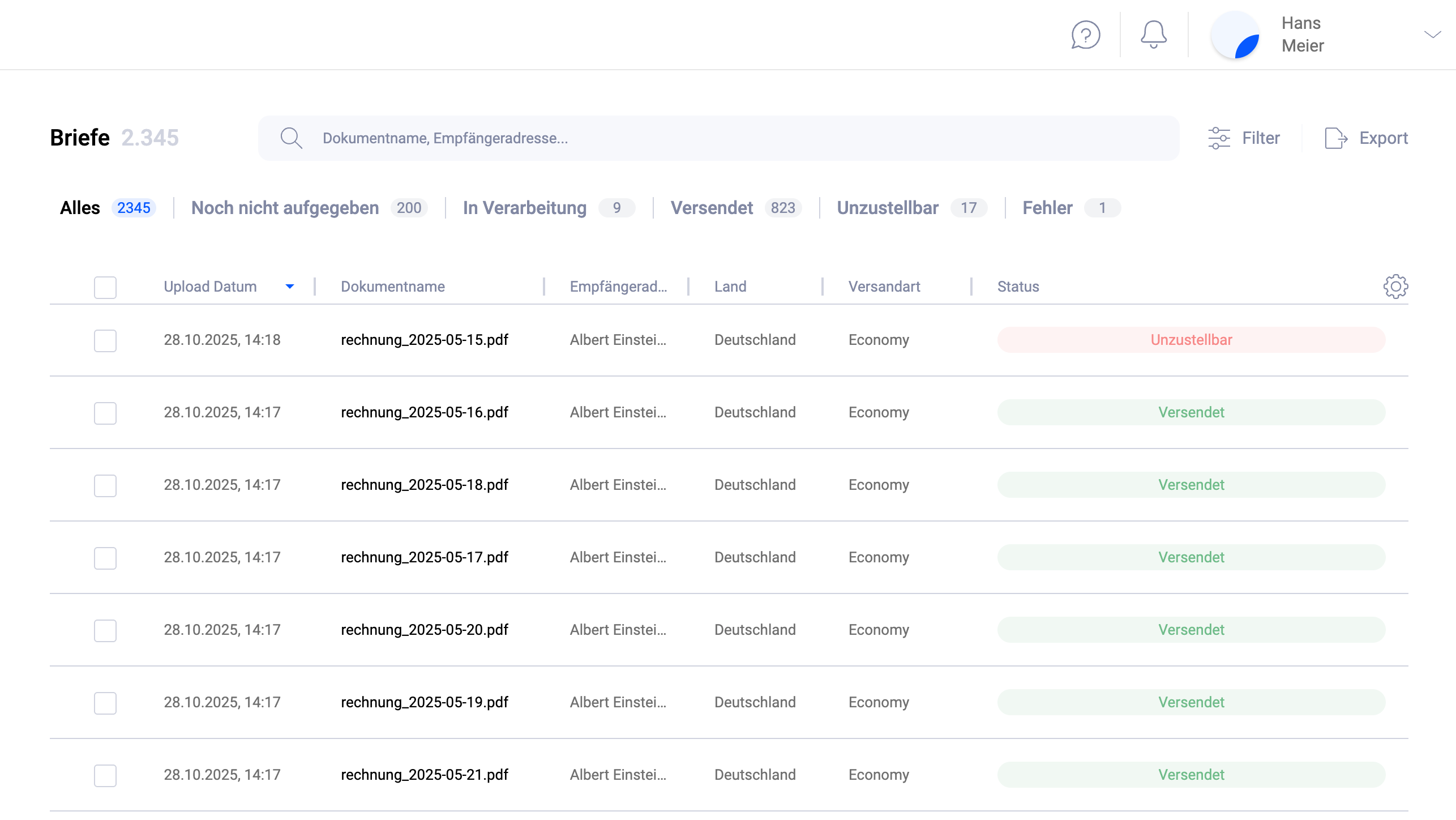The height and width of the screenshot is (820, 1456).
Task: Click the Versendet badge of rechnung_2025-05-16.pdf
Action: 1191,412
